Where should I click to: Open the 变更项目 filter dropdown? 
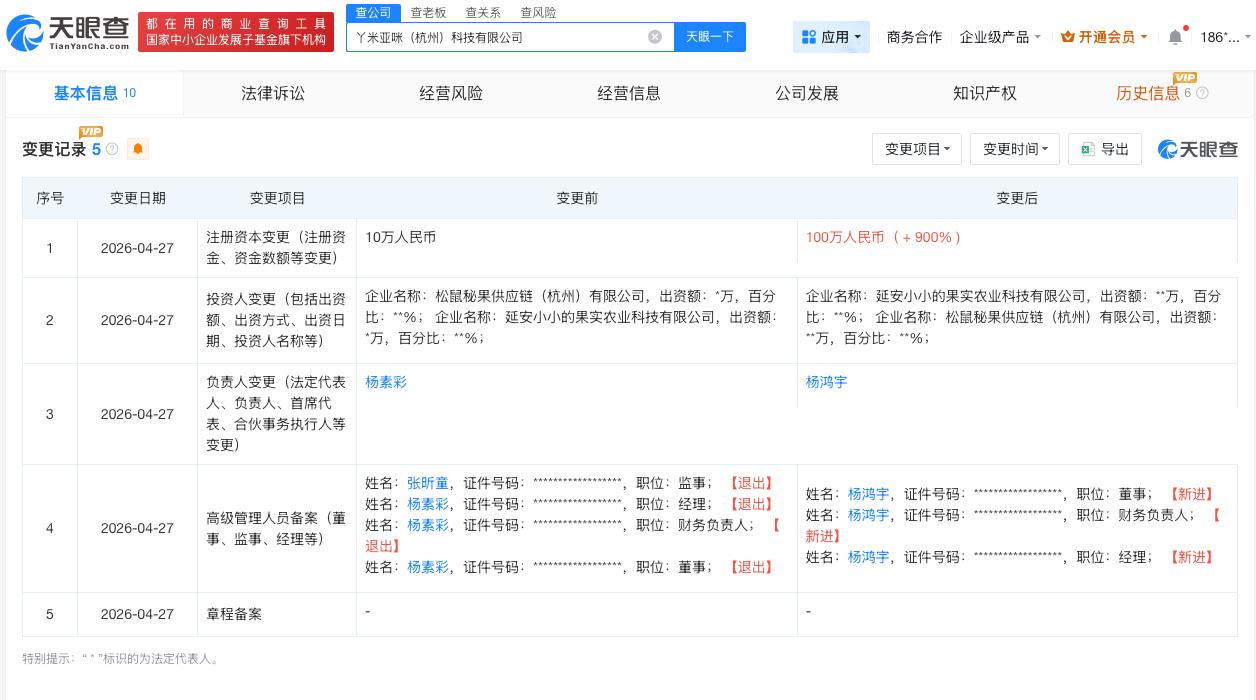916,149
